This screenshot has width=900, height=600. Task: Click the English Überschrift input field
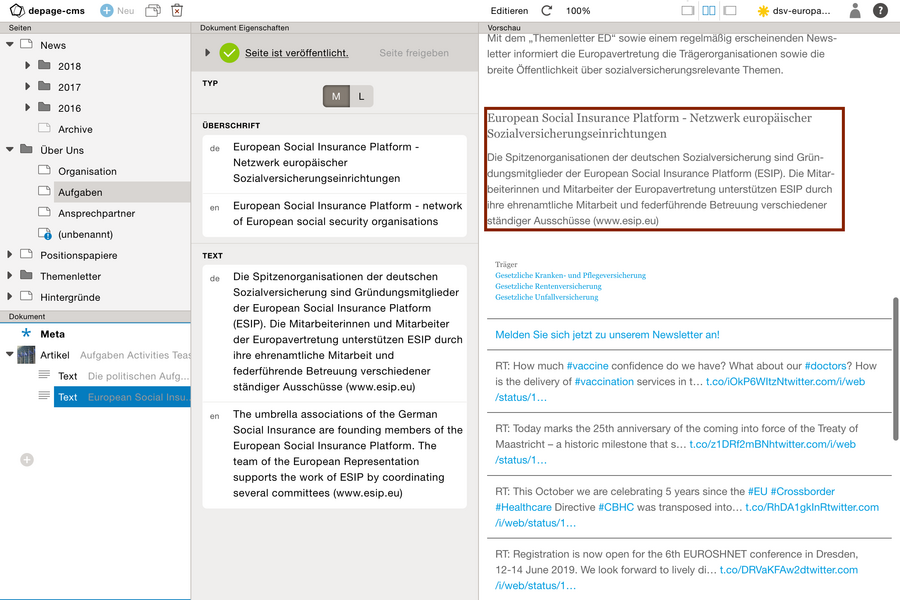click(335, 214)
